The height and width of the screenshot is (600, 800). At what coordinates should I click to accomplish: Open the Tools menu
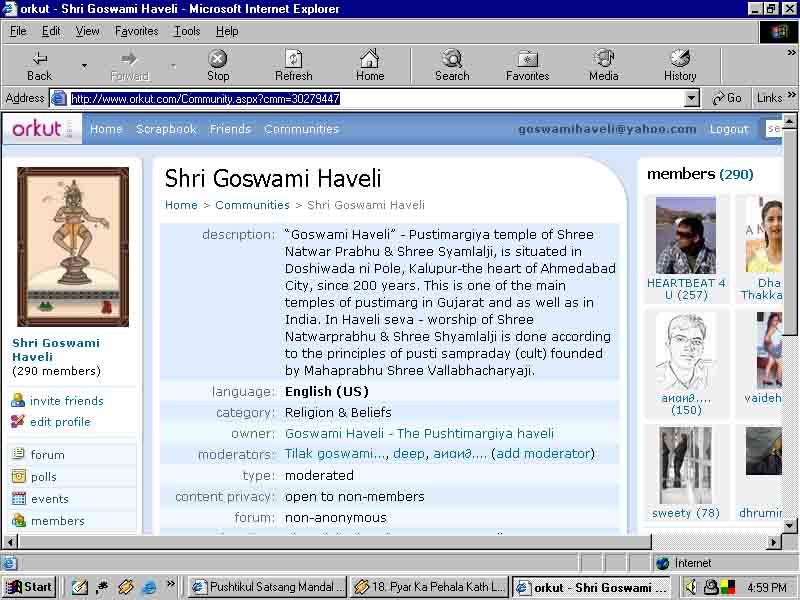pos(187,31)
